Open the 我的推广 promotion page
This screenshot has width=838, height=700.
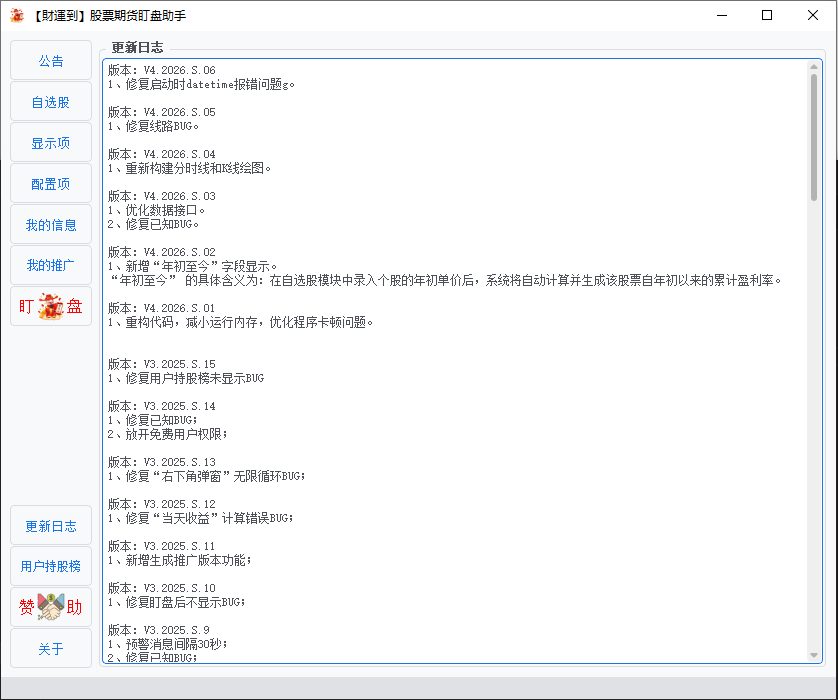50,265
